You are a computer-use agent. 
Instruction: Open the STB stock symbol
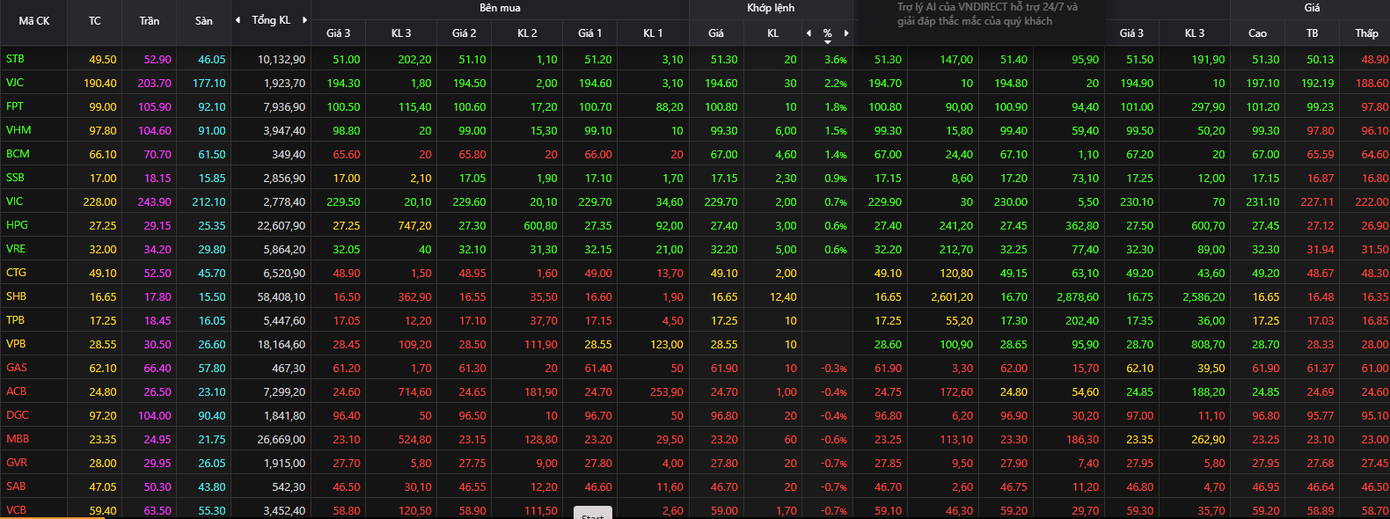(15, 59)
